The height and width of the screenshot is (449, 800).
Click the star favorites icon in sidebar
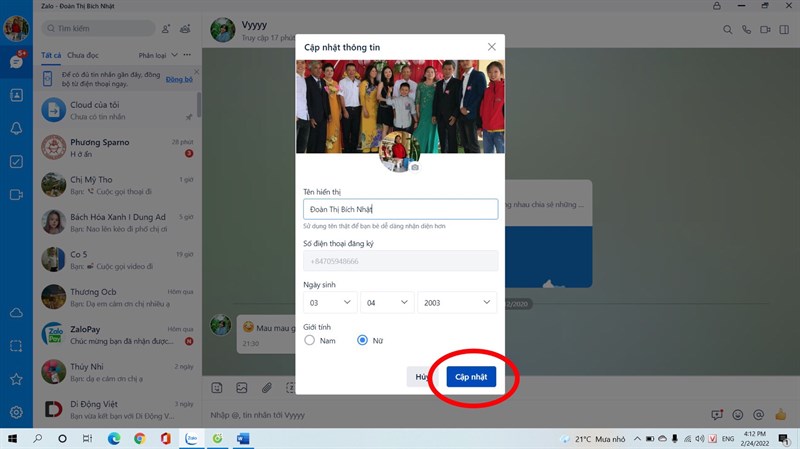16,379
